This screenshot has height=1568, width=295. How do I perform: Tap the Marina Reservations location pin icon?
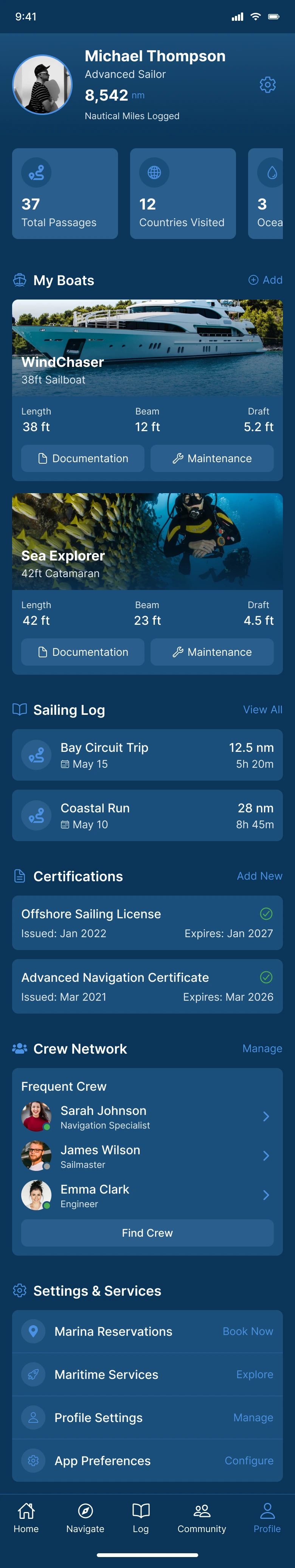point(33,1331)
